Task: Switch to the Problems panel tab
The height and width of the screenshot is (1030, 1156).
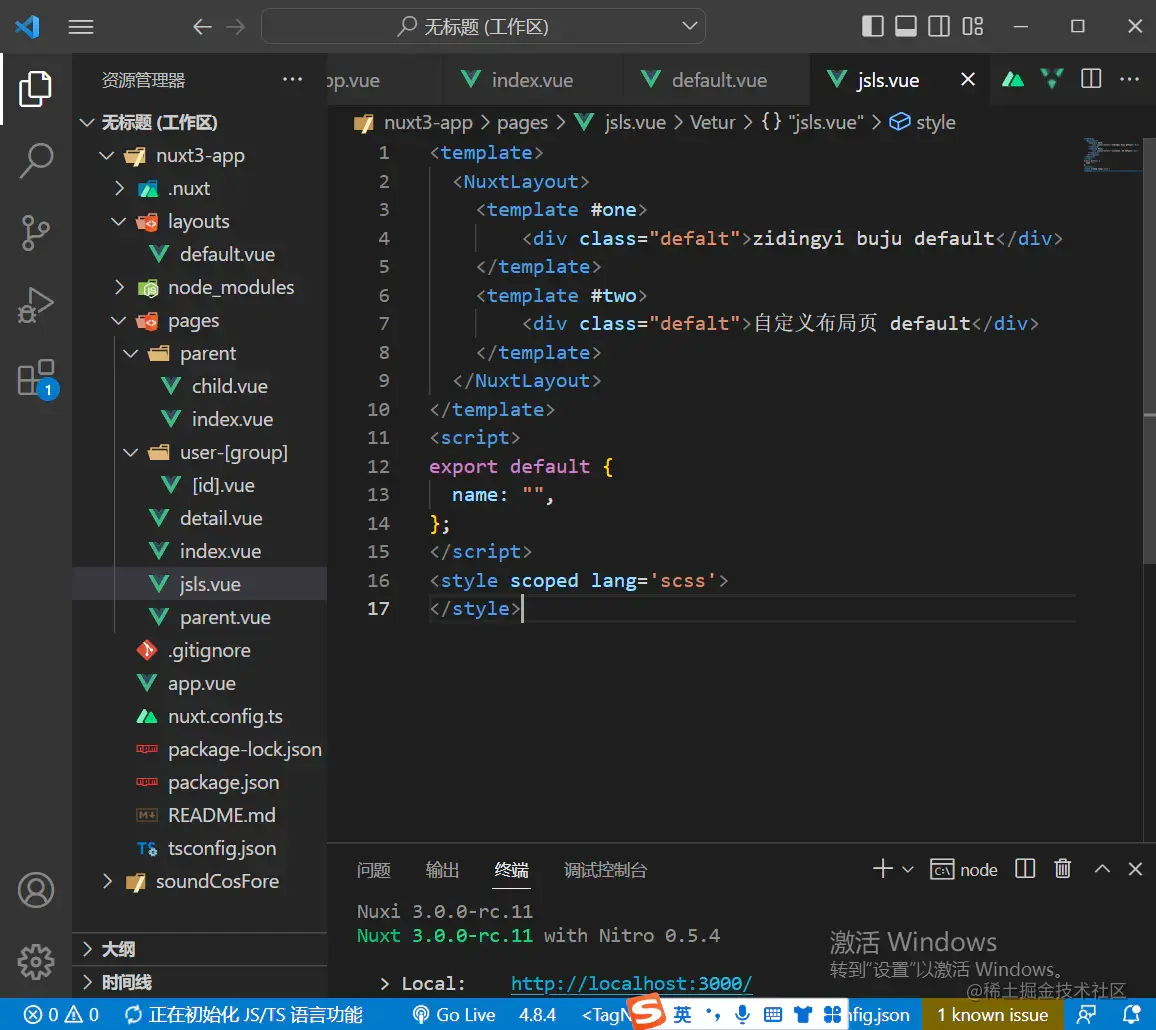Action: pos(373,870)
